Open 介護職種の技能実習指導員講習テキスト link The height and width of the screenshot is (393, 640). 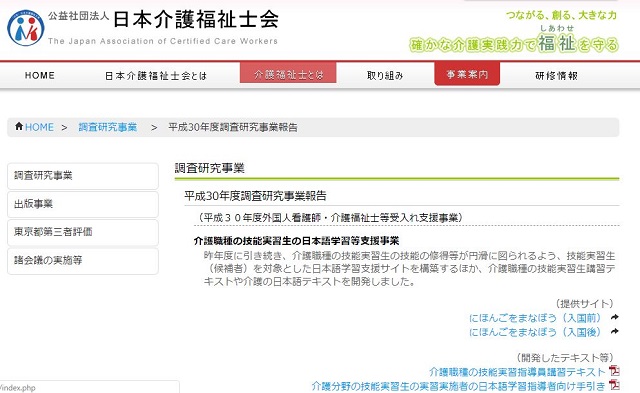coord(517,372)
